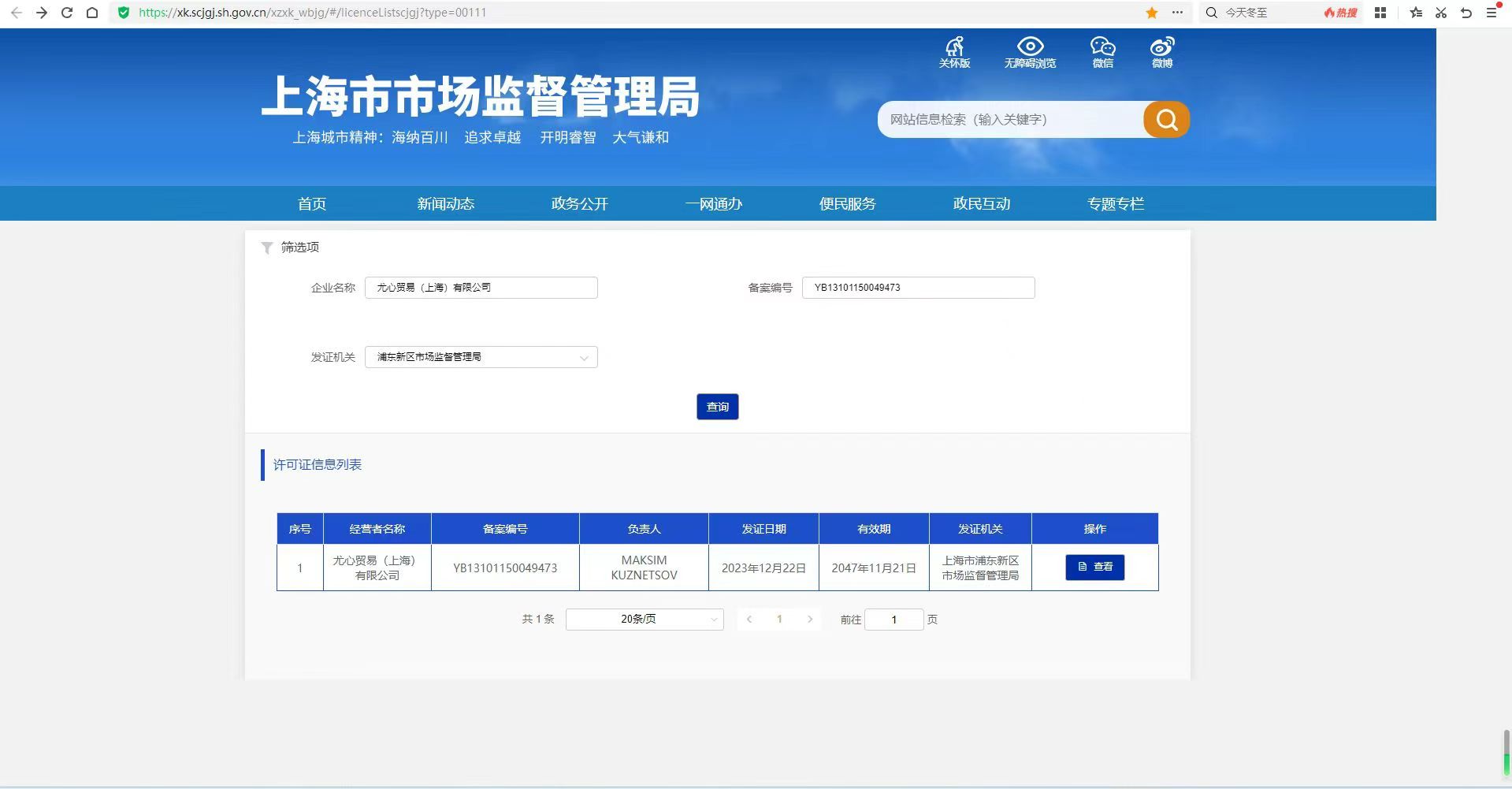Click the vertical scrollbar at right edge
Screen dimensions: 1512x789
tap(1506, 753)
